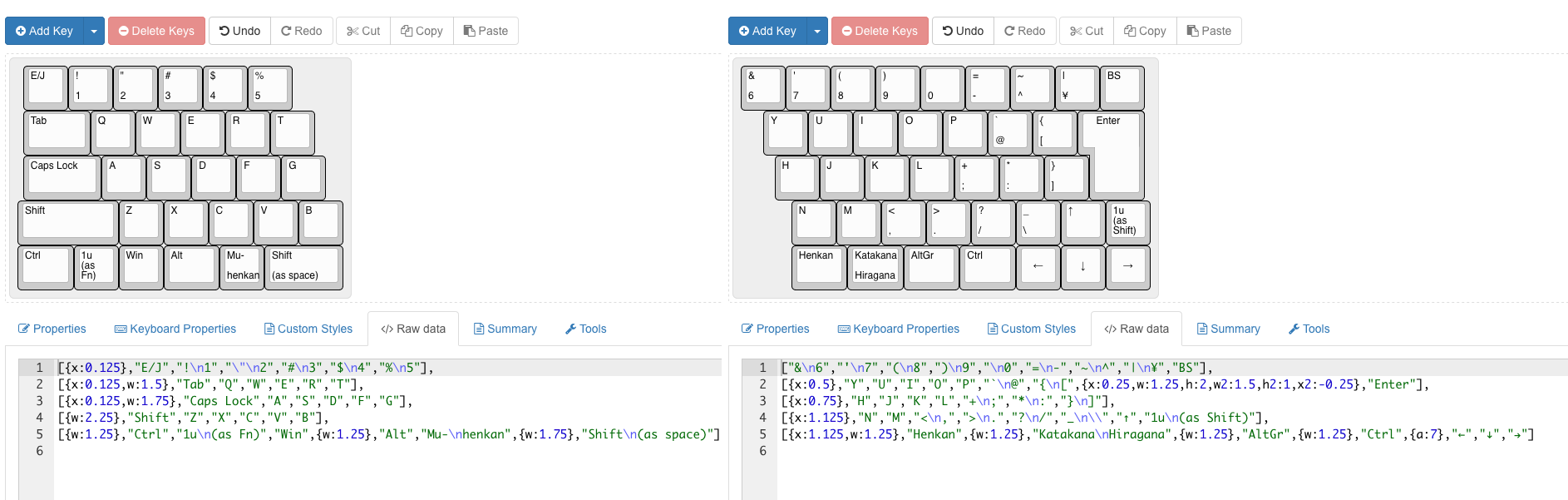Select the up arrow key
This screenshot has height=500, width=1568.
1082,222
